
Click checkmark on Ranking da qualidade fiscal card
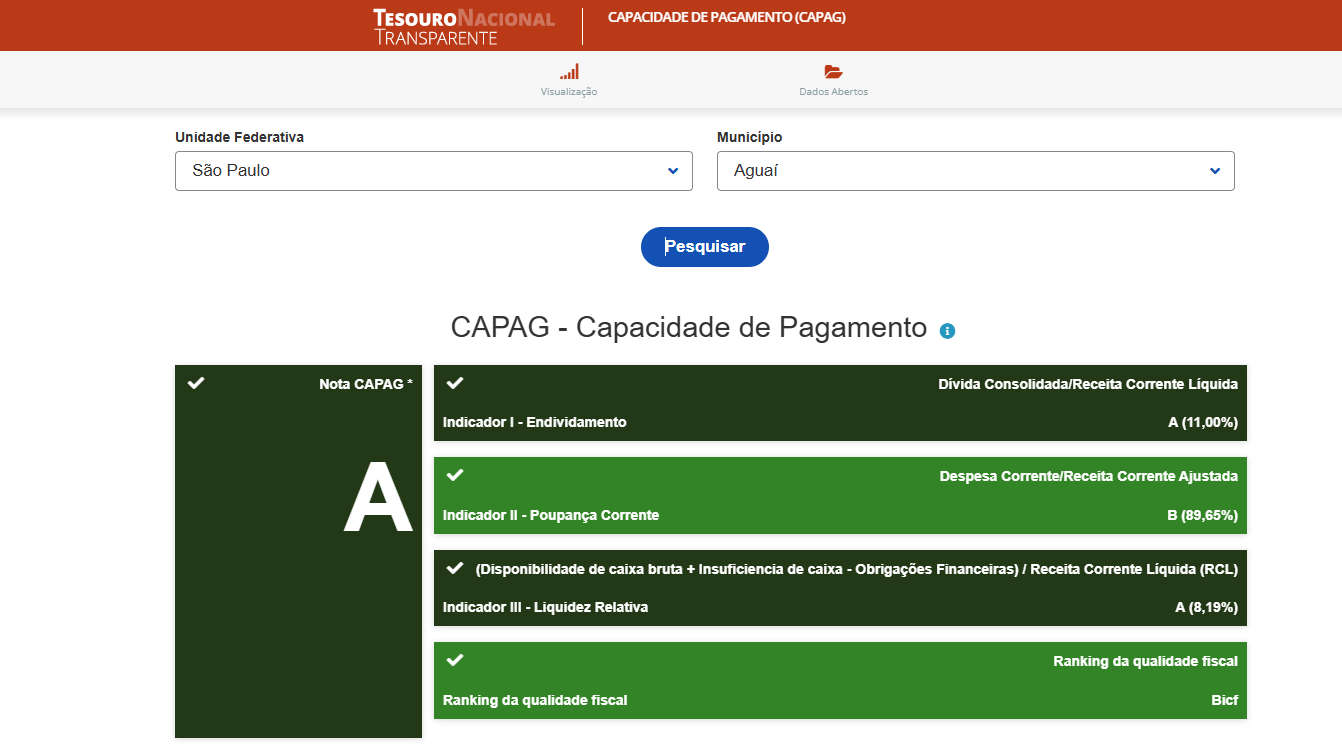pyautogui.click(x=455, y=660)
